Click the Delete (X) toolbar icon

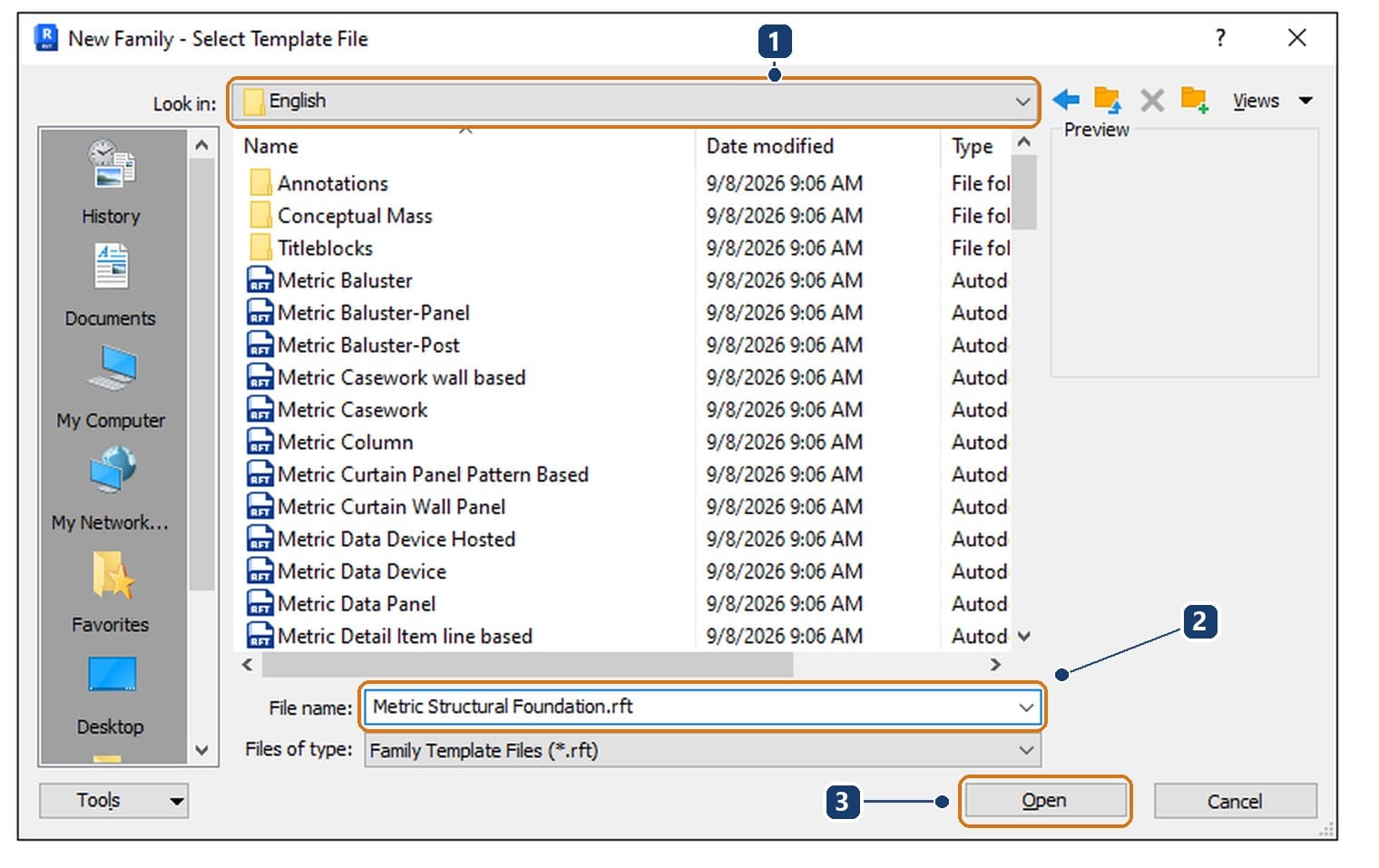(x=1151, y=100)
